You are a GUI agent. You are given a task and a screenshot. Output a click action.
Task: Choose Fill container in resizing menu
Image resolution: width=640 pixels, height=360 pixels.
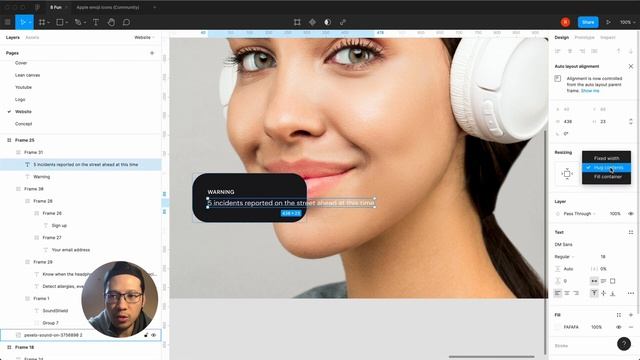(607, 177)
